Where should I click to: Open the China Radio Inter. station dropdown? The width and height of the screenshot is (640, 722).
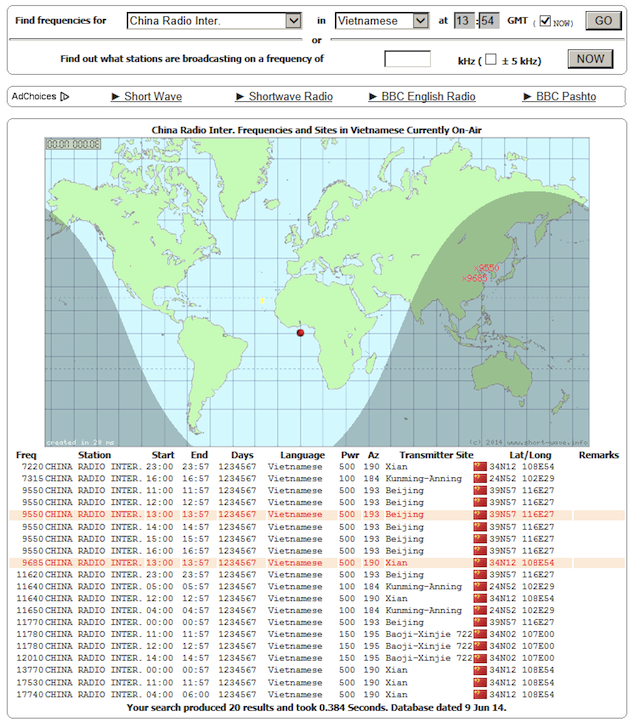pyautogui.click(x=214, y=21)
